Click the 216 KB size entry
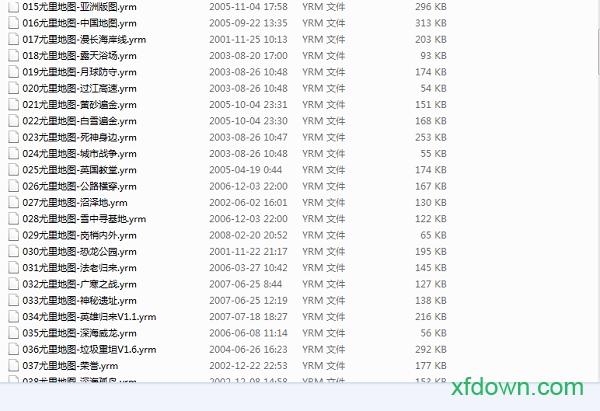600x411 pixels. tap(430, 317)
